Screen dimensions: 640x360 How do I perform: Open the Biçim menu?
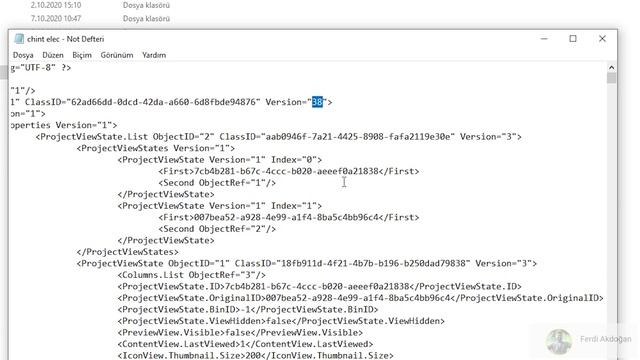(x=82, y=55)
